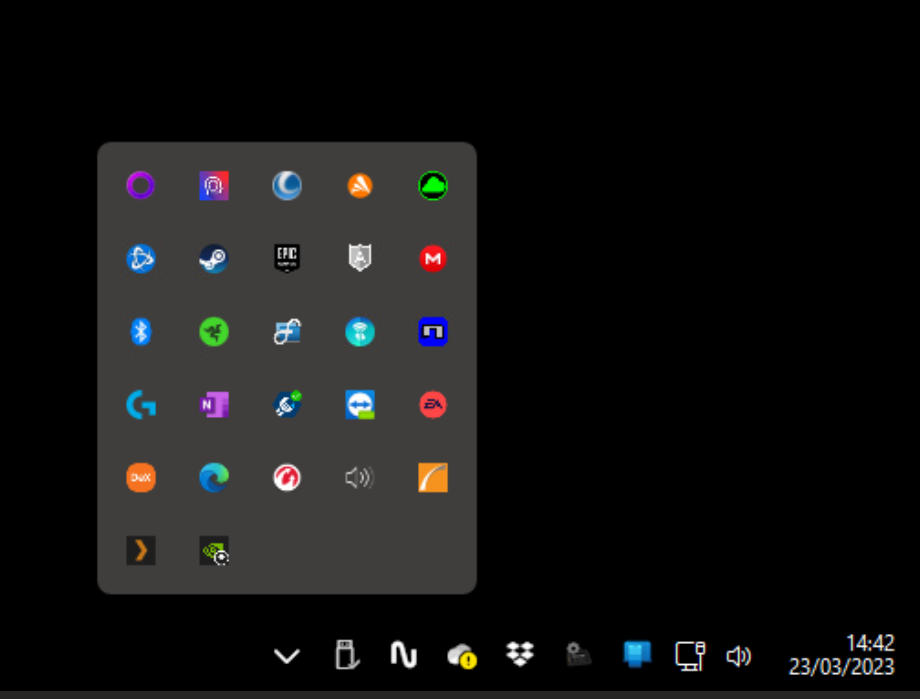Collapse the hidden icons tray chevron

(x=287, y=656)
